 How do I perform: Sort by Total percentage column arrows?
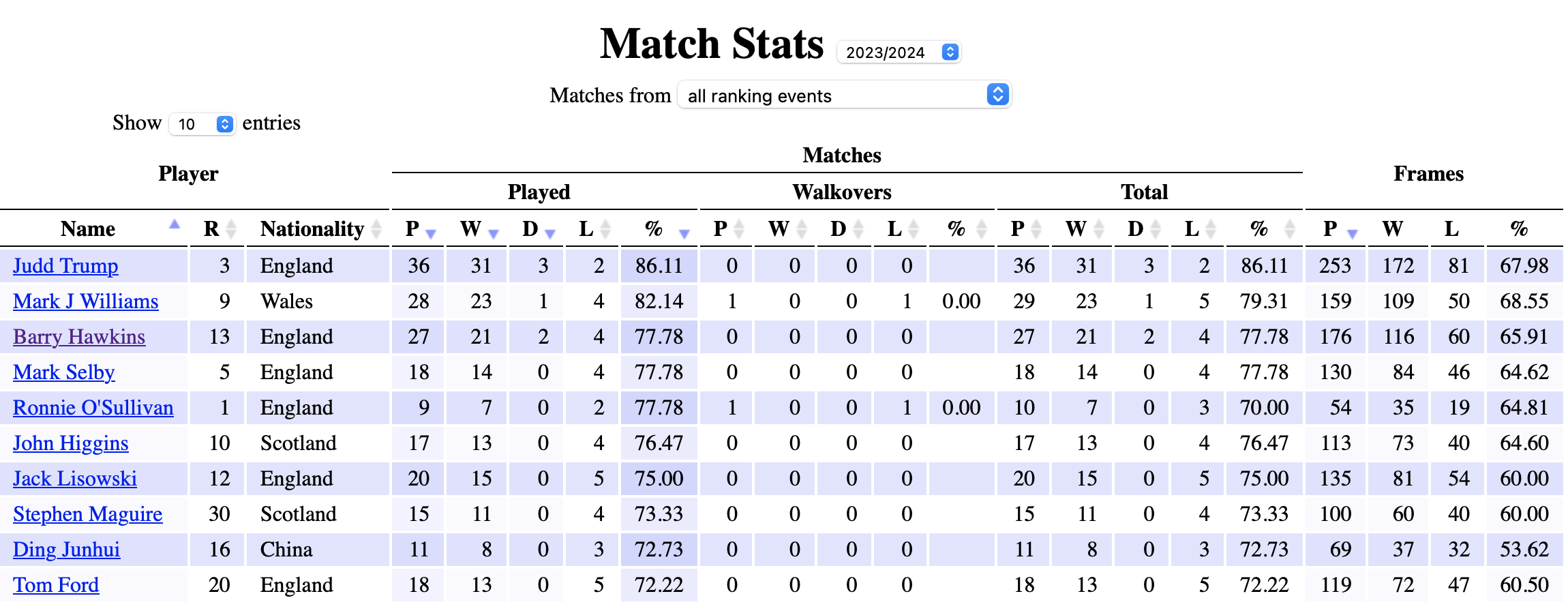(x=1289, y=229)
